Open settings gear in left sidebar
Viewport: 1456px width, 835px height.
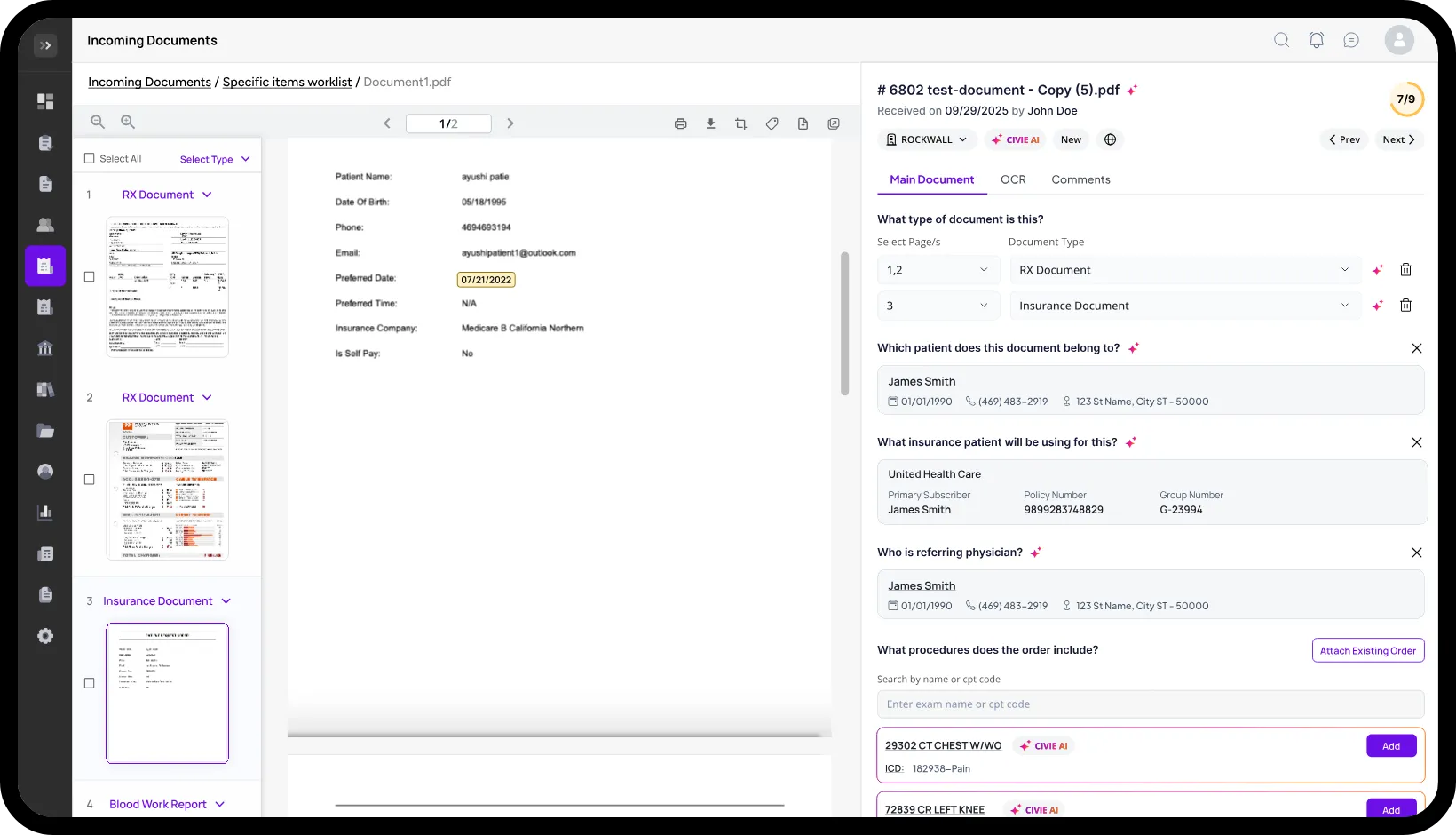click(x=45, y=636)
